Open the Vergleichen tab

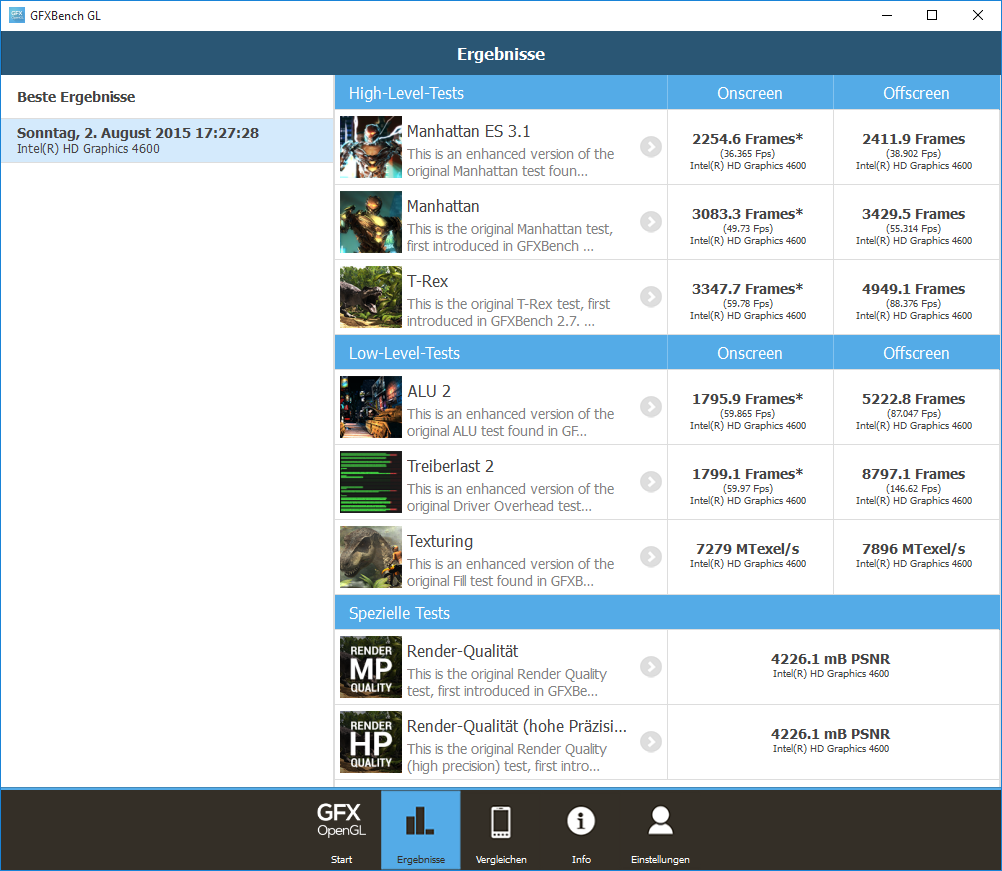point(500,829)
